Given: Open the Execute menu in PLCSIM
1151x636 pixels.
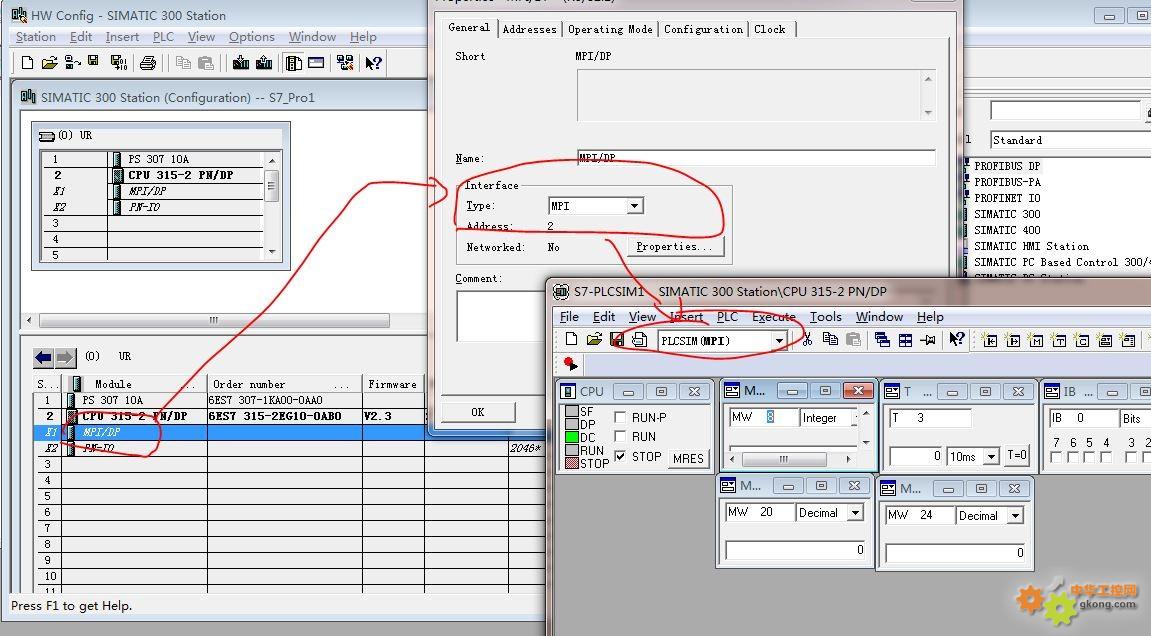Looking at the screenshot, I should [x=774, y=317].
